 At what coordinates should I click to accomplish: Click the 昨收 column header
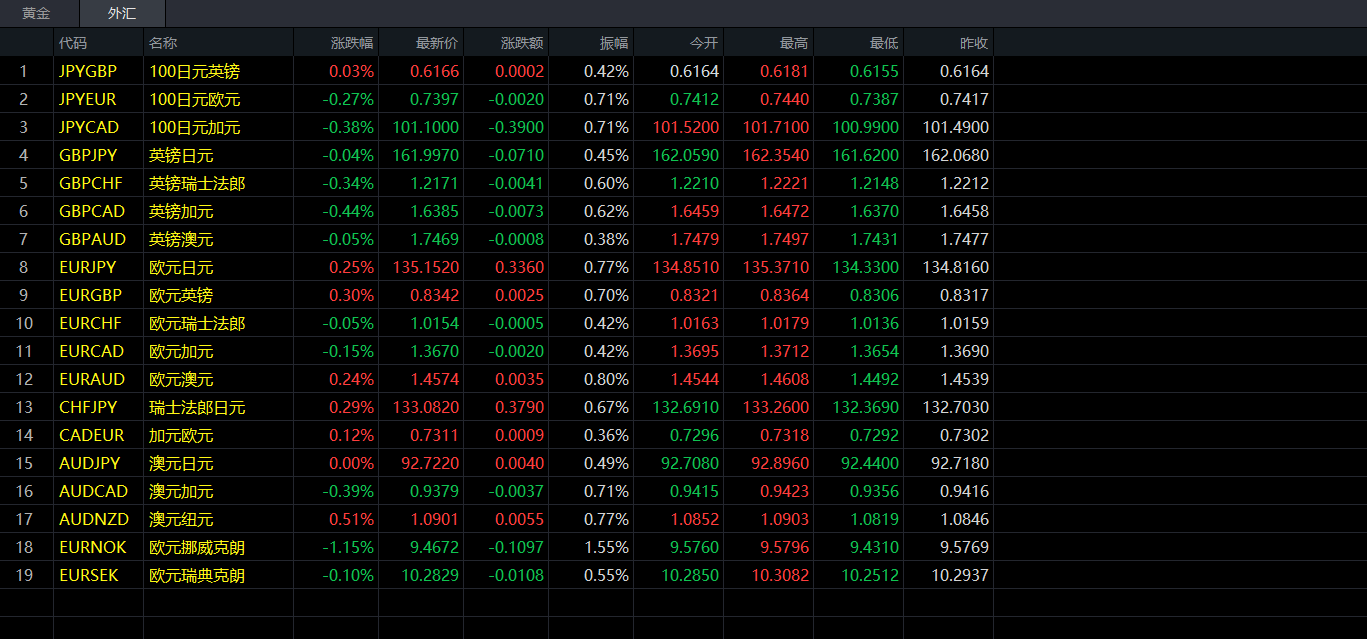(x=973, y=43)
